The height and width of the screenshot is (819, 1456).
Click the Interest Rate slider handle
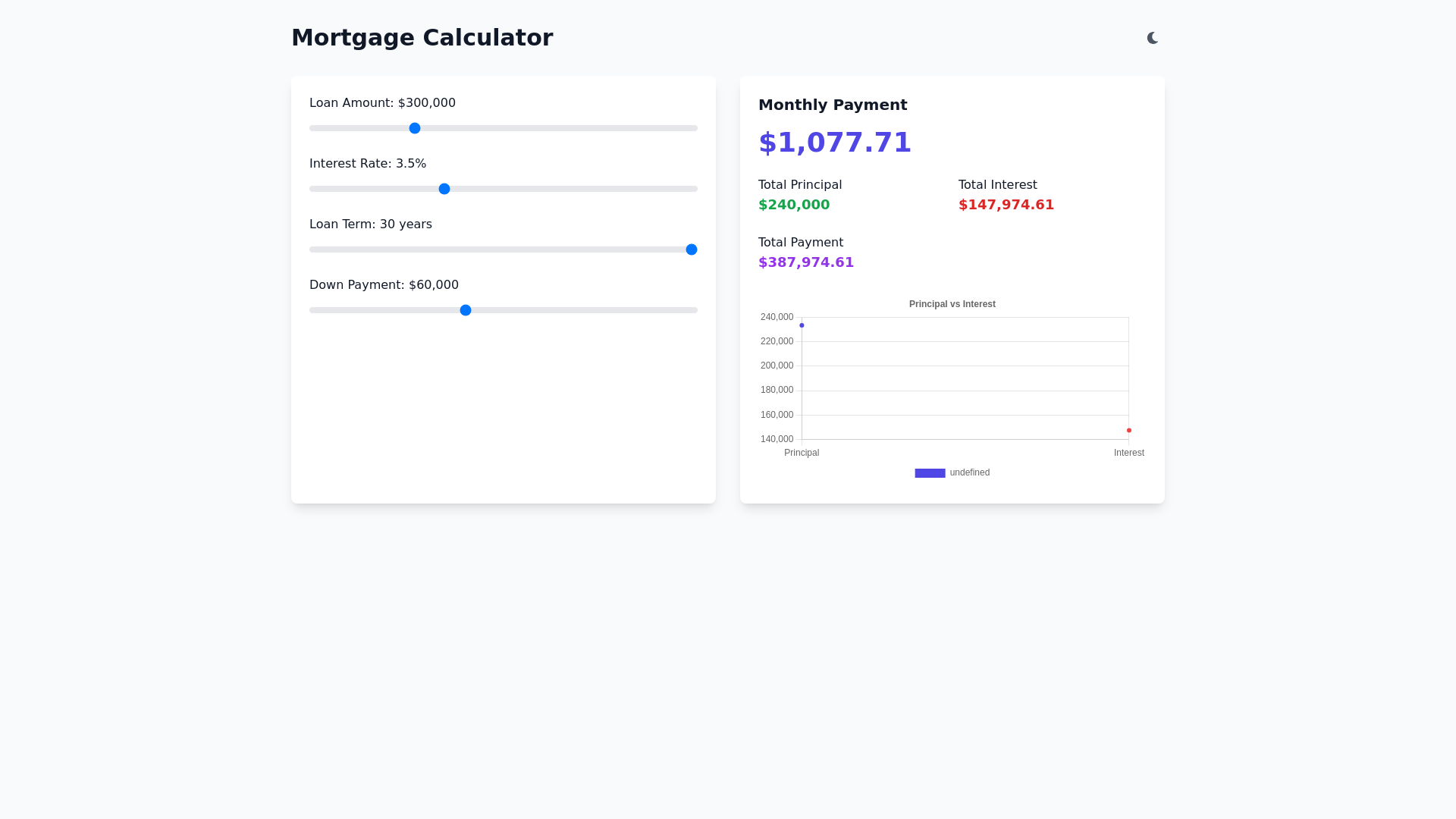[444, 189]
